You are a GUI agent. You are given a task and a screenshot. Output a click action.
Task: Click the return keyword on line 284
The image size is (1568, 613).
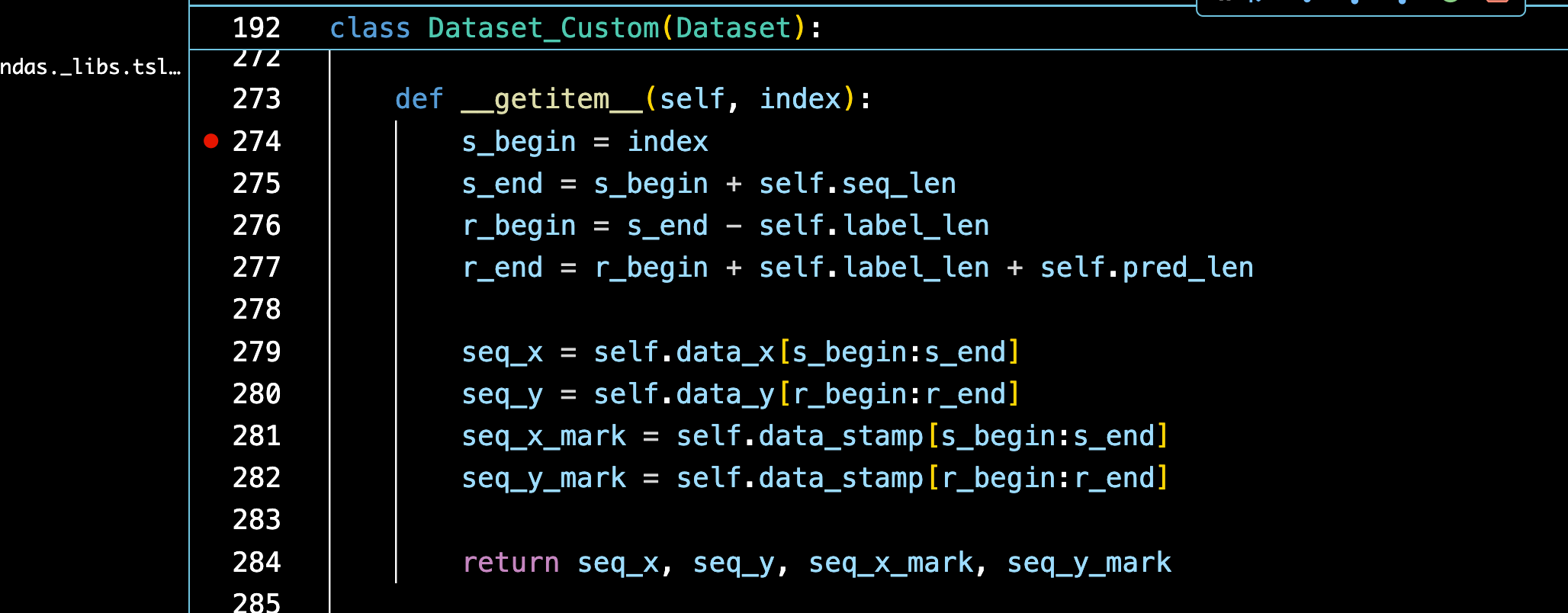tap(510, 562)
